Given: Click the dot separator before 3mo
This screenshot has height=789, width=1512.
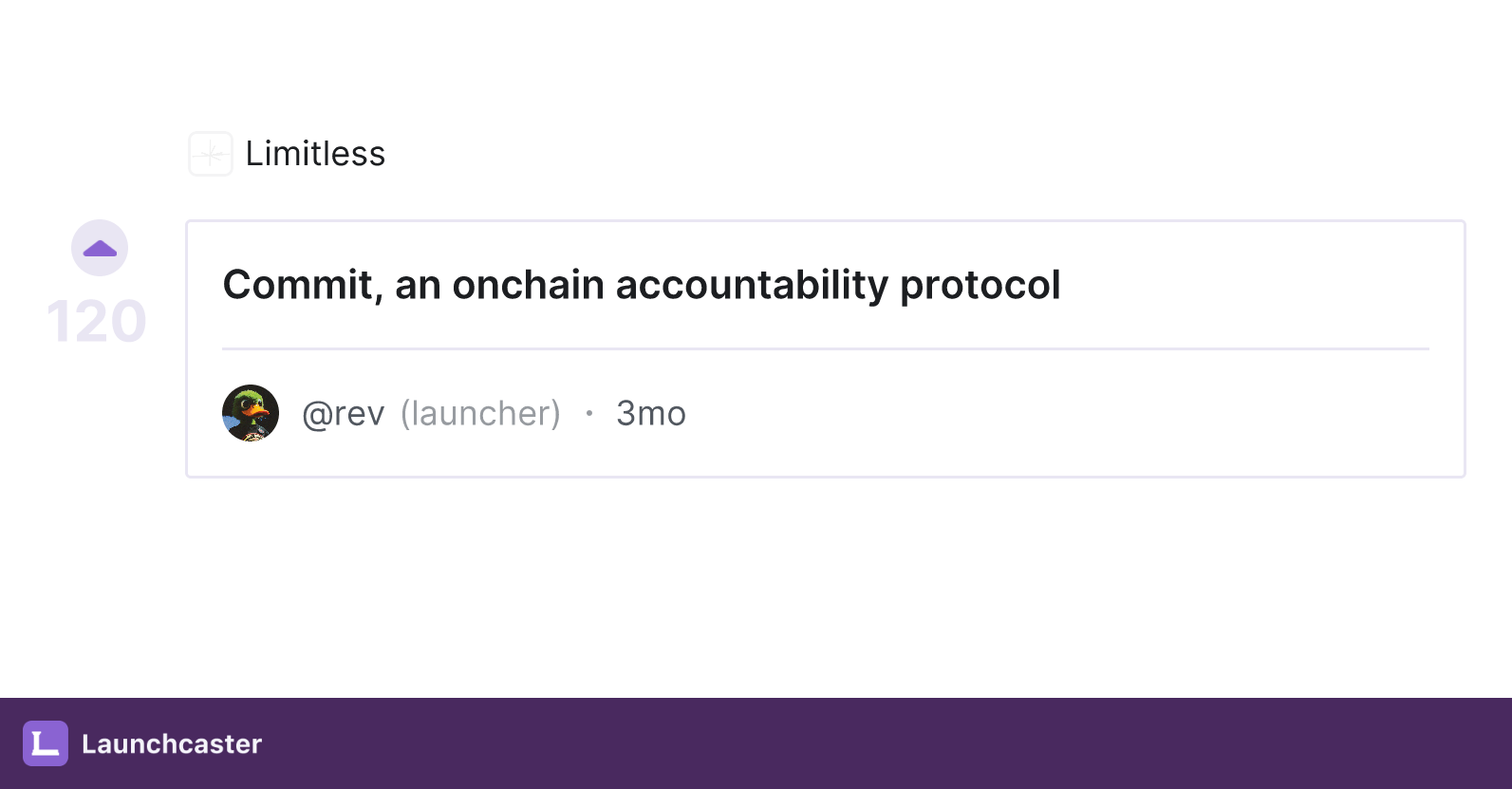Looking at the screenshot, I should click(x=589, y=413).
